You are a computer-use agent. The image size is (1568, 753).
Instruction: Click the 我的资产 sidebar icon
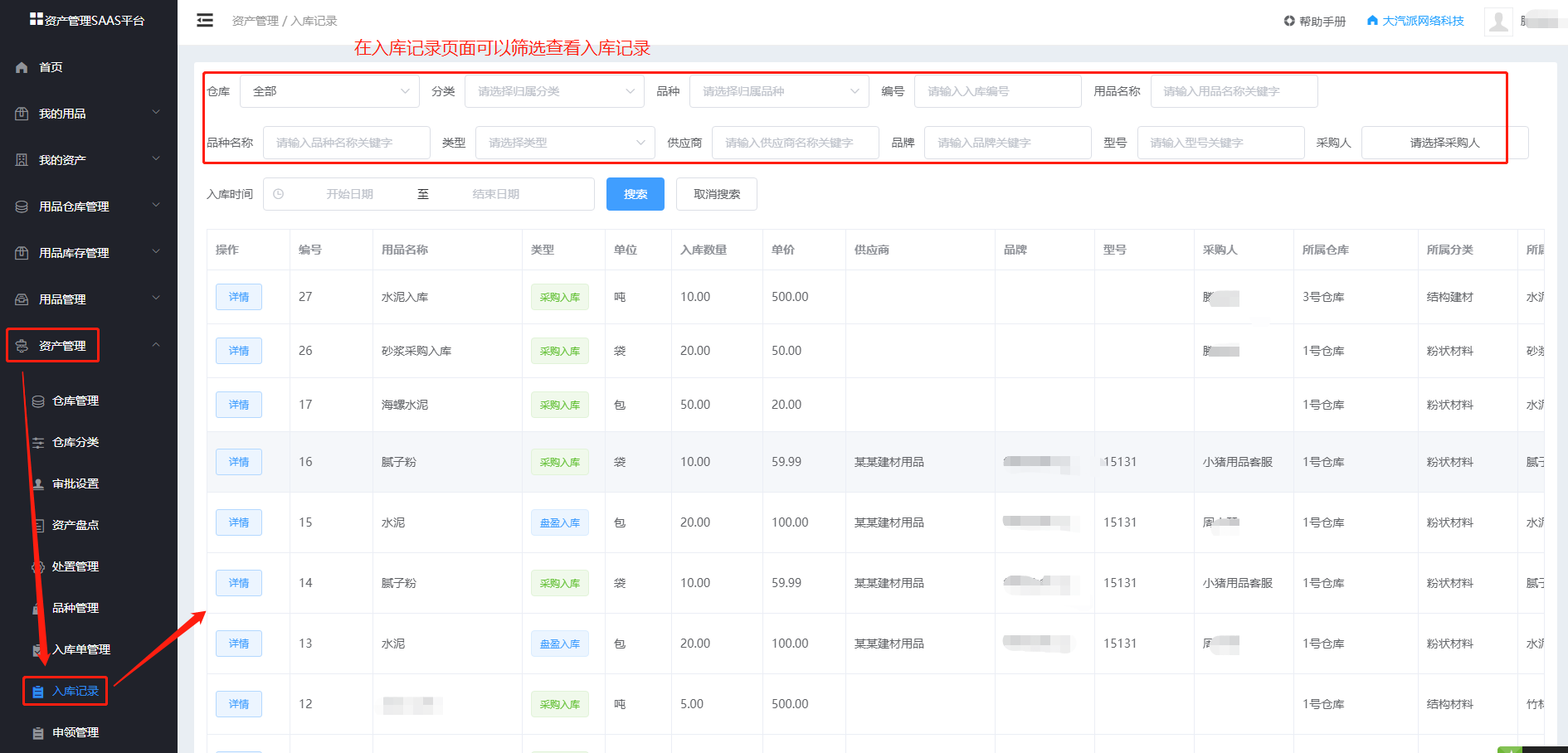(22, 160)
